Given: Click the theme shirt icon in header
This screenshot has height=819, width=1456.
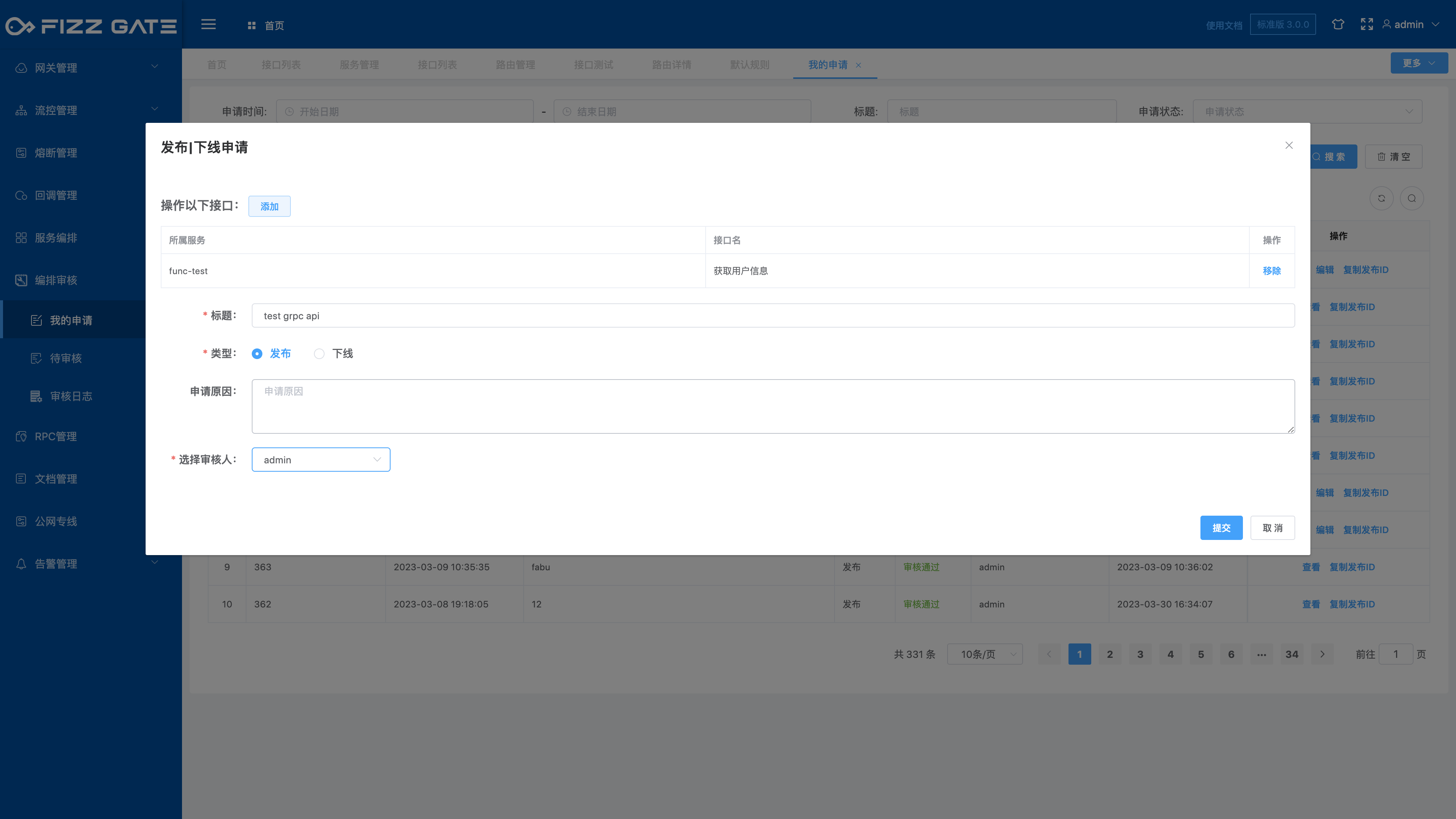Looking at the screenshot, I should point(1337,24).
